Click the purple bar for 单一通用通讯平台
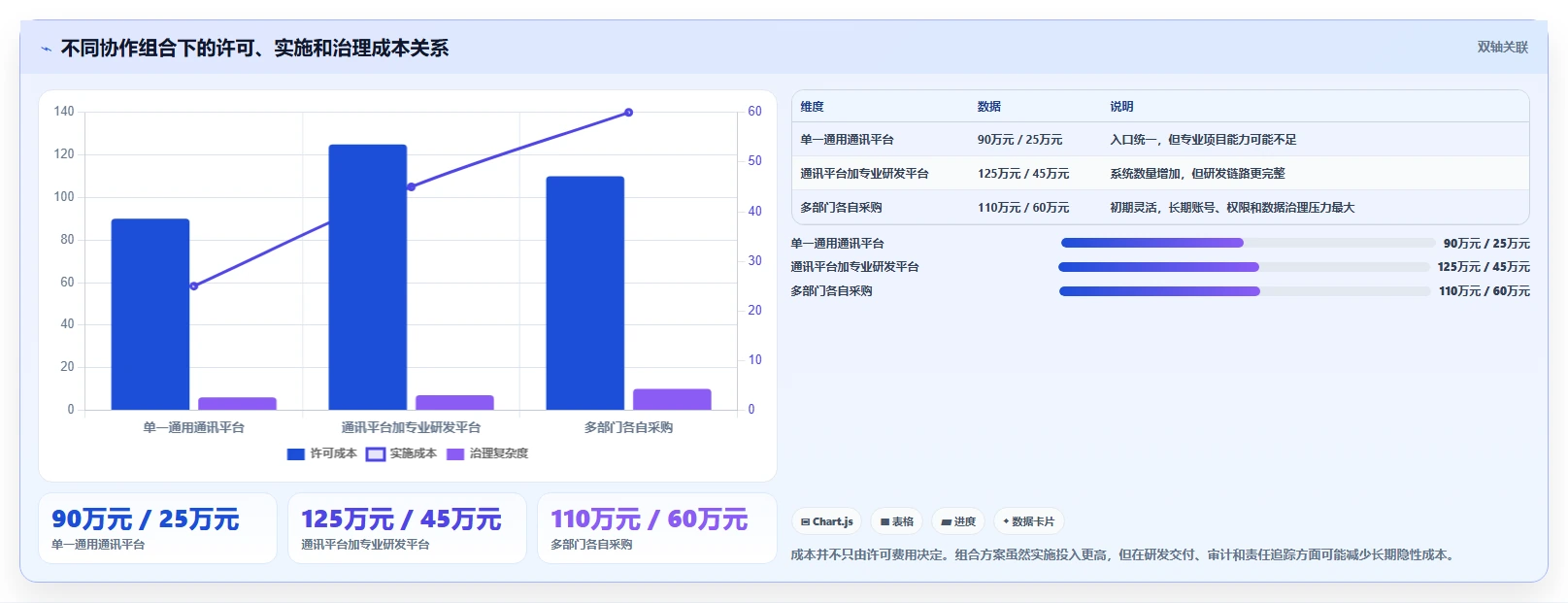This screenshot has width=1568, height=603. click(237, 403)
